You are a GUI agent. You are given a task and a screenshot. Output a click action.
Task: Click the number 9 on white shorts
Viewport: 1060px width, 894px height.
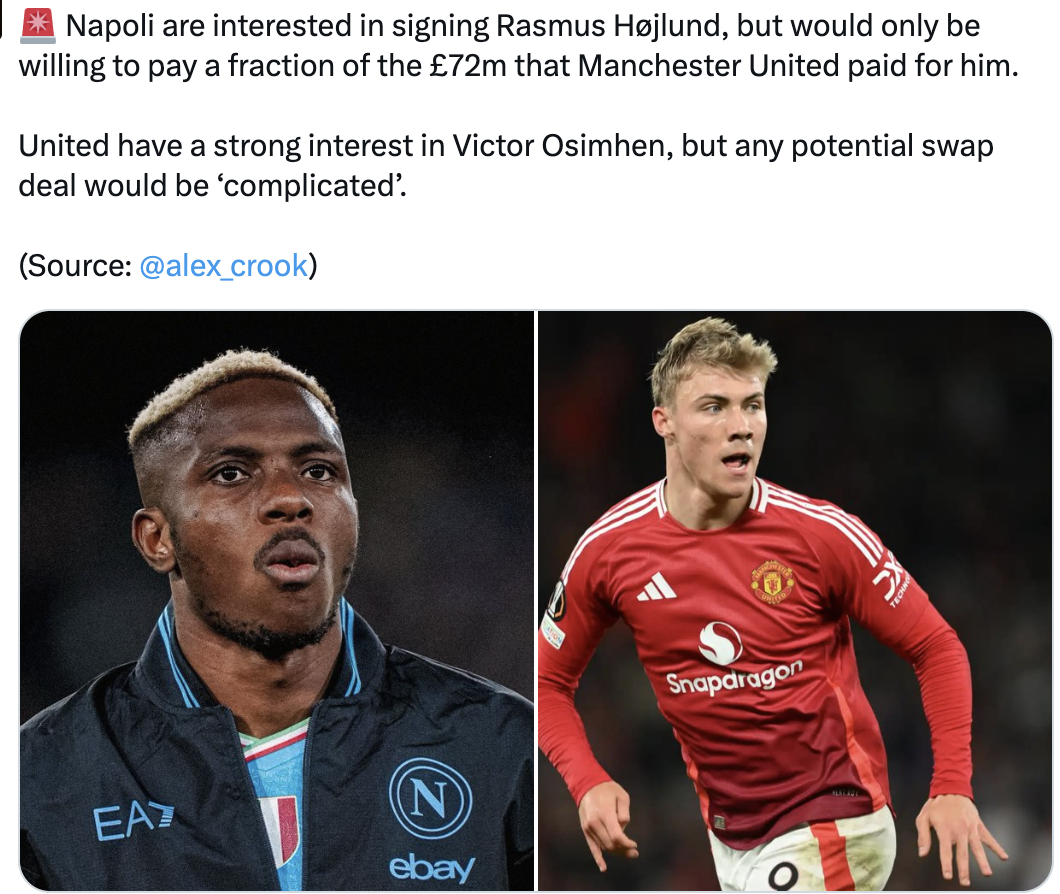click(784, 876)
